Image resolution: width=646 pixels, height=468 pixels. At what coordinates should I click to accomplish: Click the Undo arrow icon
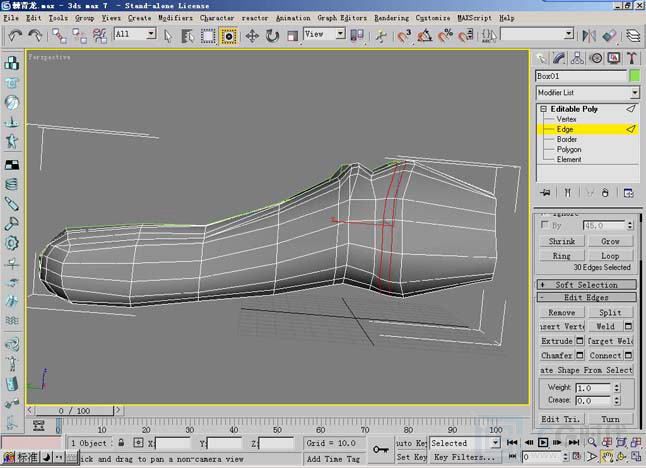point(15,36)
